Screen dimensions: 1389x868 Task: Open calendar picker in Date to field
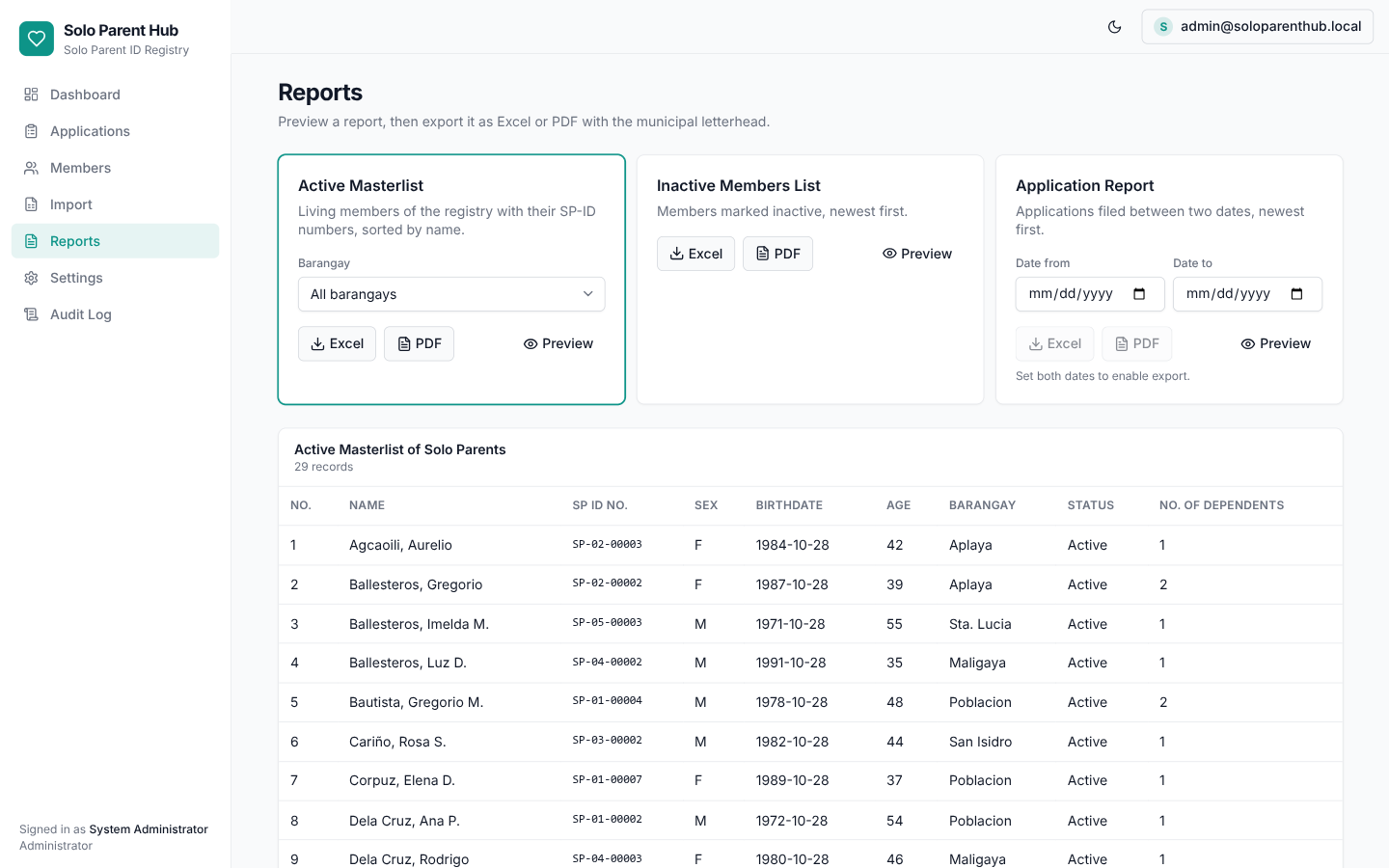pyautogui.click(x=1296, y=294)
